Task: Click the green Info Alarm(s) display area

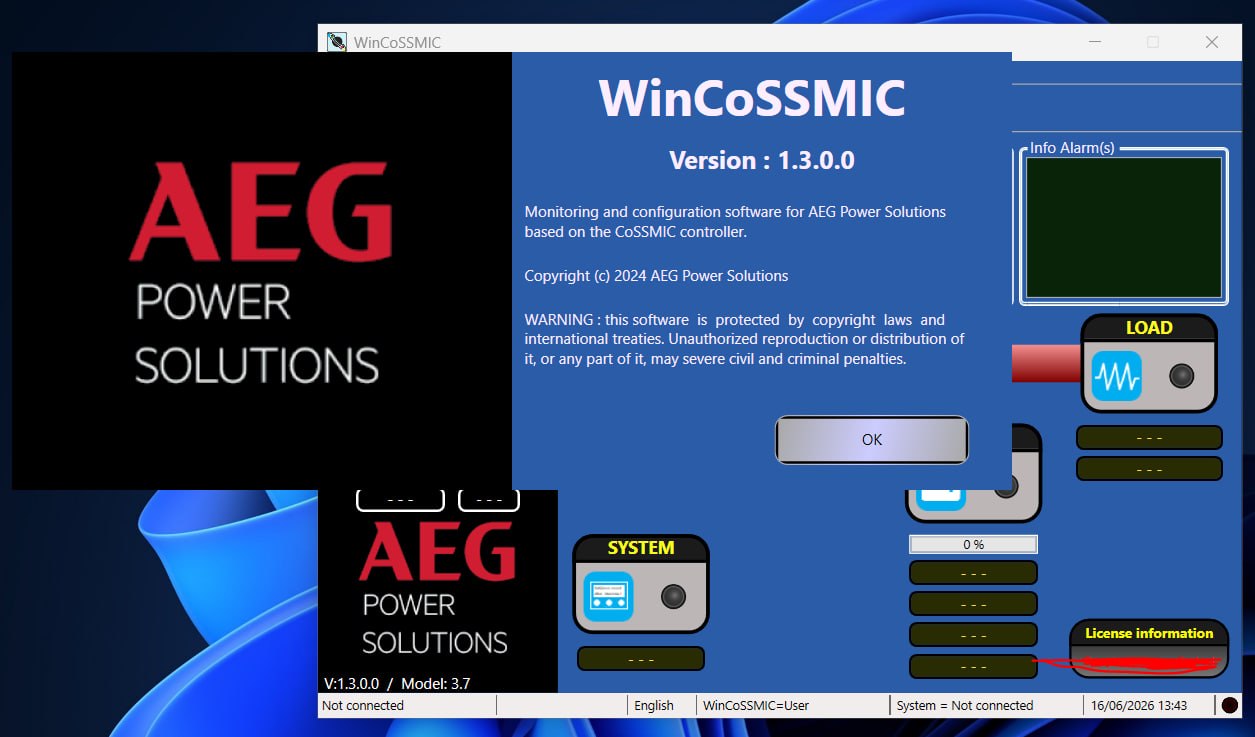Action: 1124,228
